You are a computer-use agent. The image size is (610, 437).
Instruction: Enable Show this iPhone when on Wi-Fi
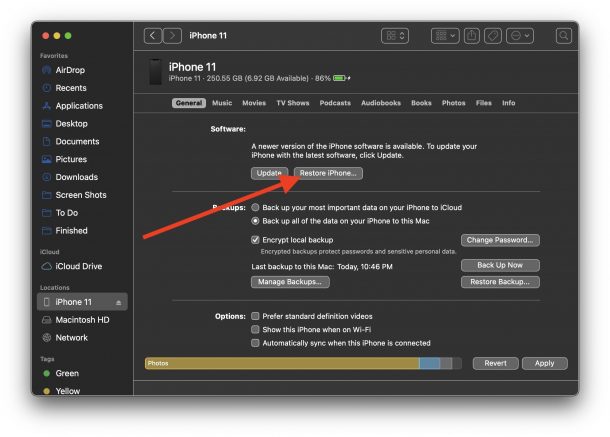click(x=255, y=330)
